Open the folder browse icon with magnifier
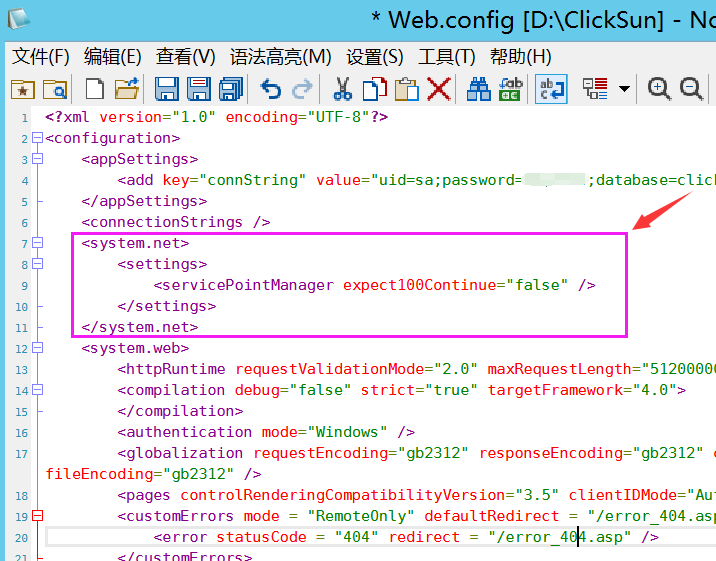Screen dimensions: 716x561 [x=55, y=89]
